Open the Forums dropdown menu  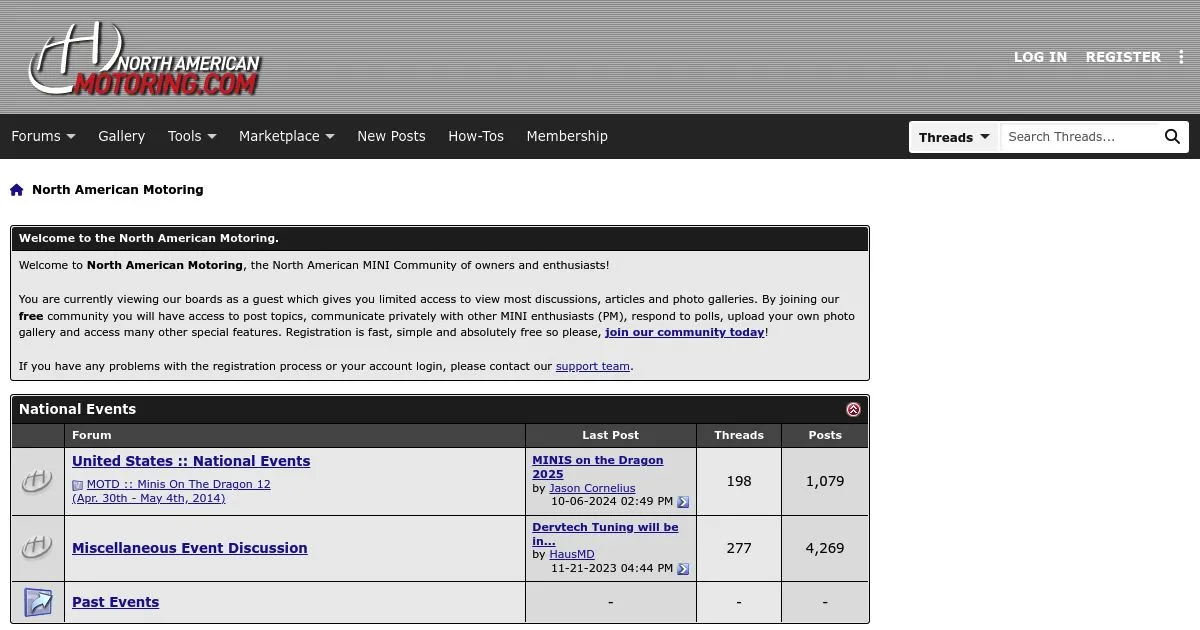click(43, 136)
